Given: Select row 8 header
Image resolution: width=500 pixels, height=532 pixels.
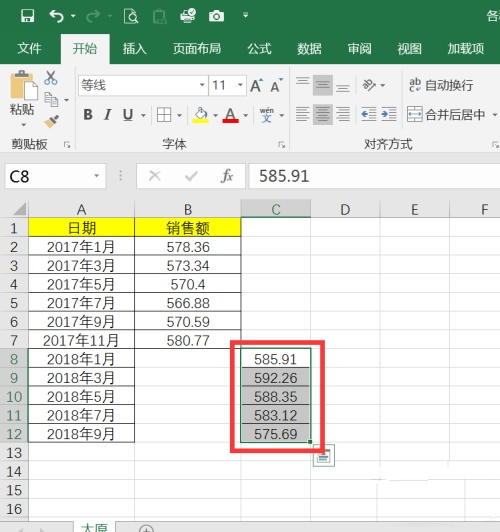Looking at the screenshot, I should point(14,359).
